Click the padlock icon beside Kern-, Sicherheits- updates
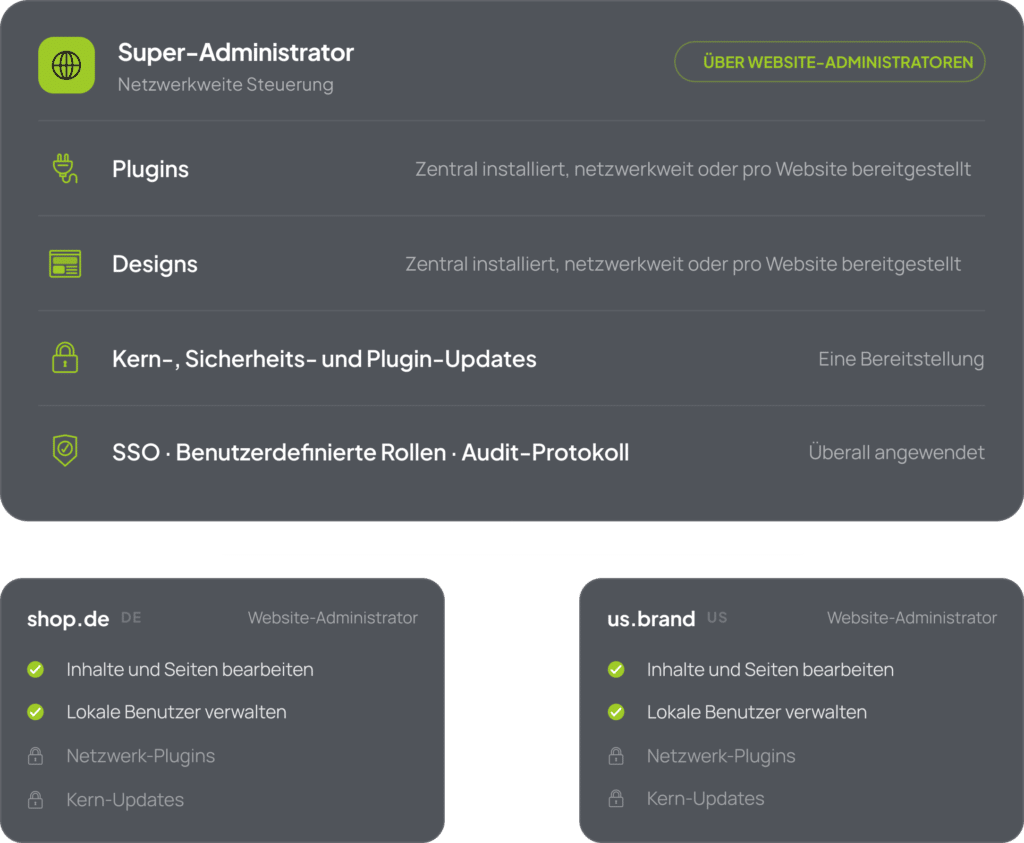This screenshot has height=843, width=1024. coord(65,358)
